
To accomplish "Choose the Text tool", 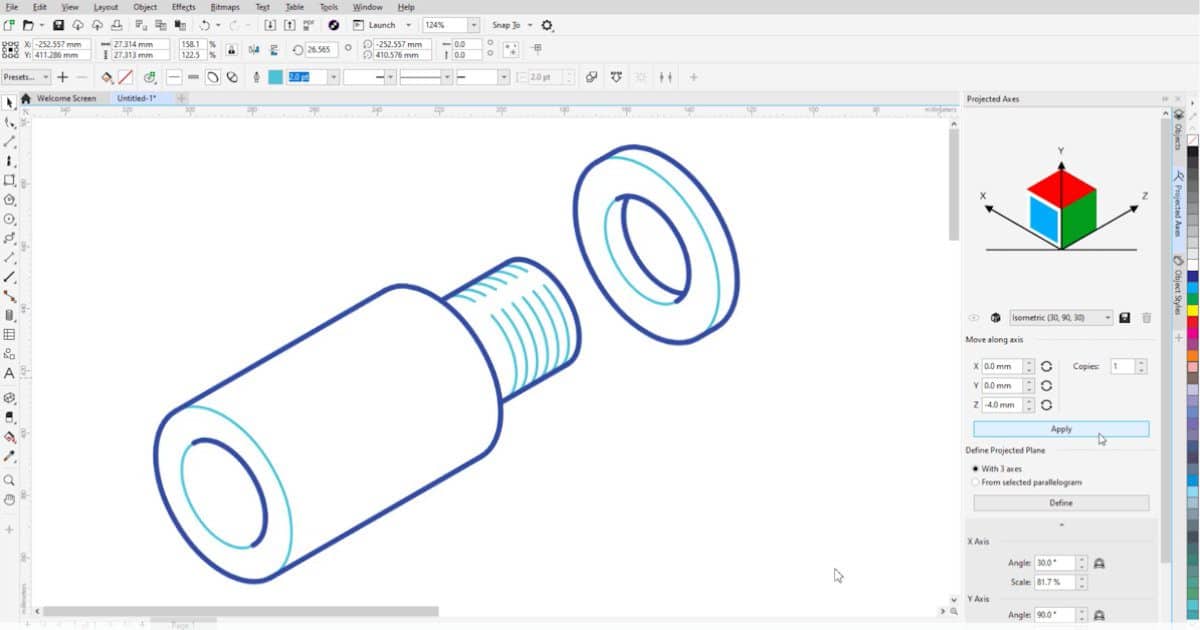I will 9,373.
